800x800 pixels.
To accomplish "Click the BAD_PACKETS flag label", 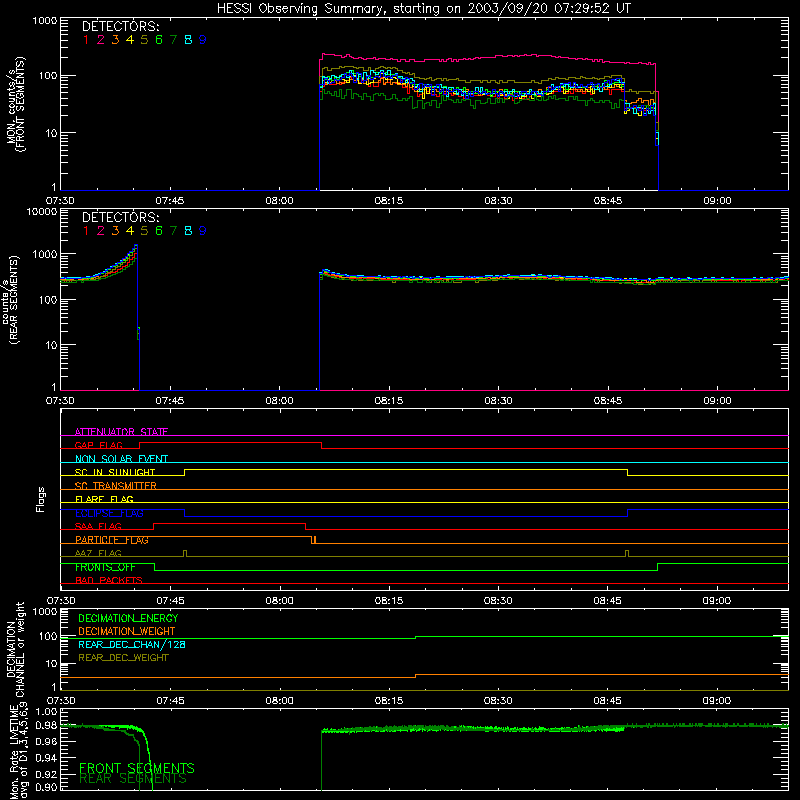I will pyautogui.click(x=109, y=580).
